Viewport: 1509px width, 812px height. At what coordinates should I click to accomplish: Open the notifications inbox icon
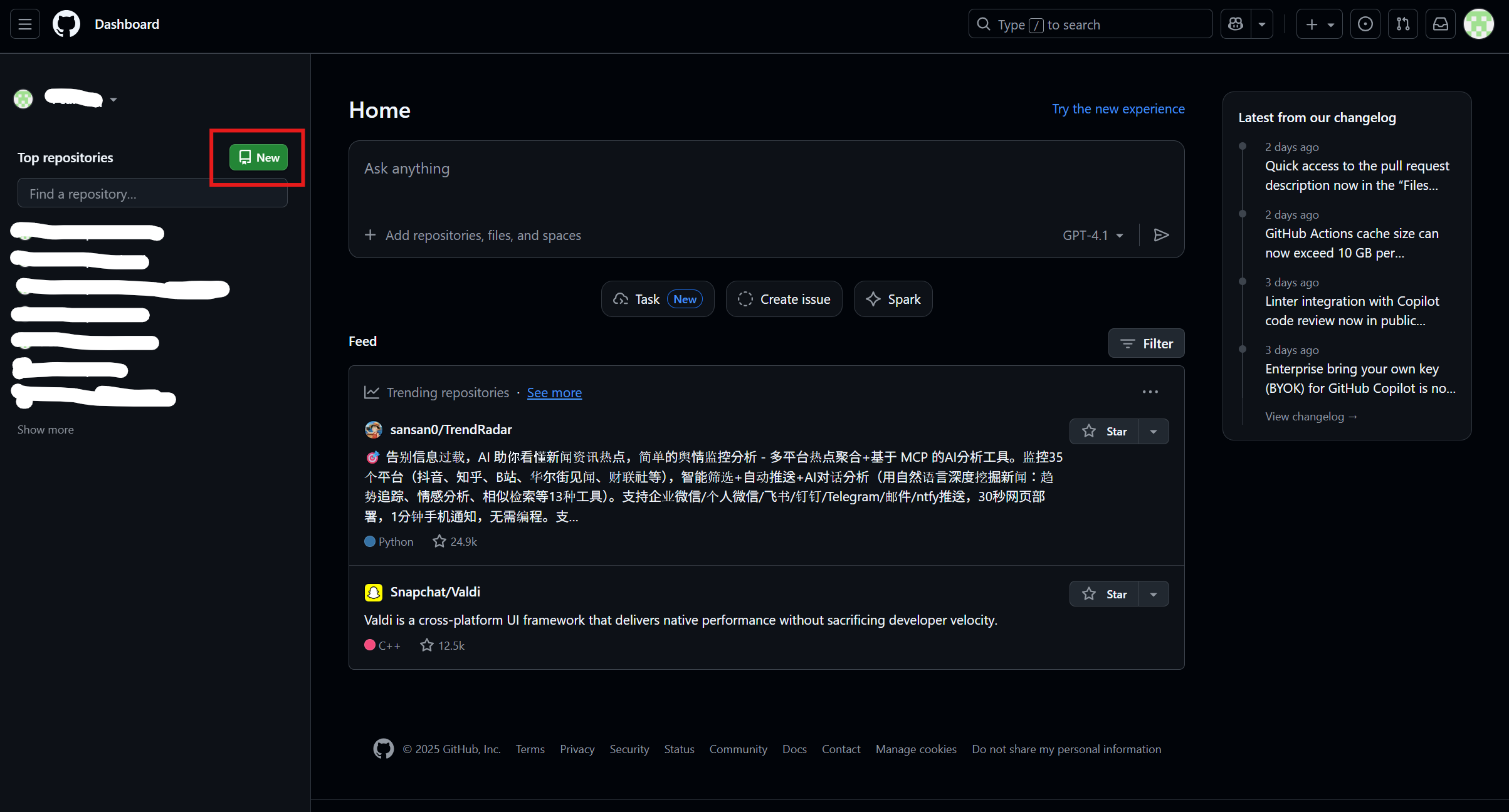[x=1441, y=24]
